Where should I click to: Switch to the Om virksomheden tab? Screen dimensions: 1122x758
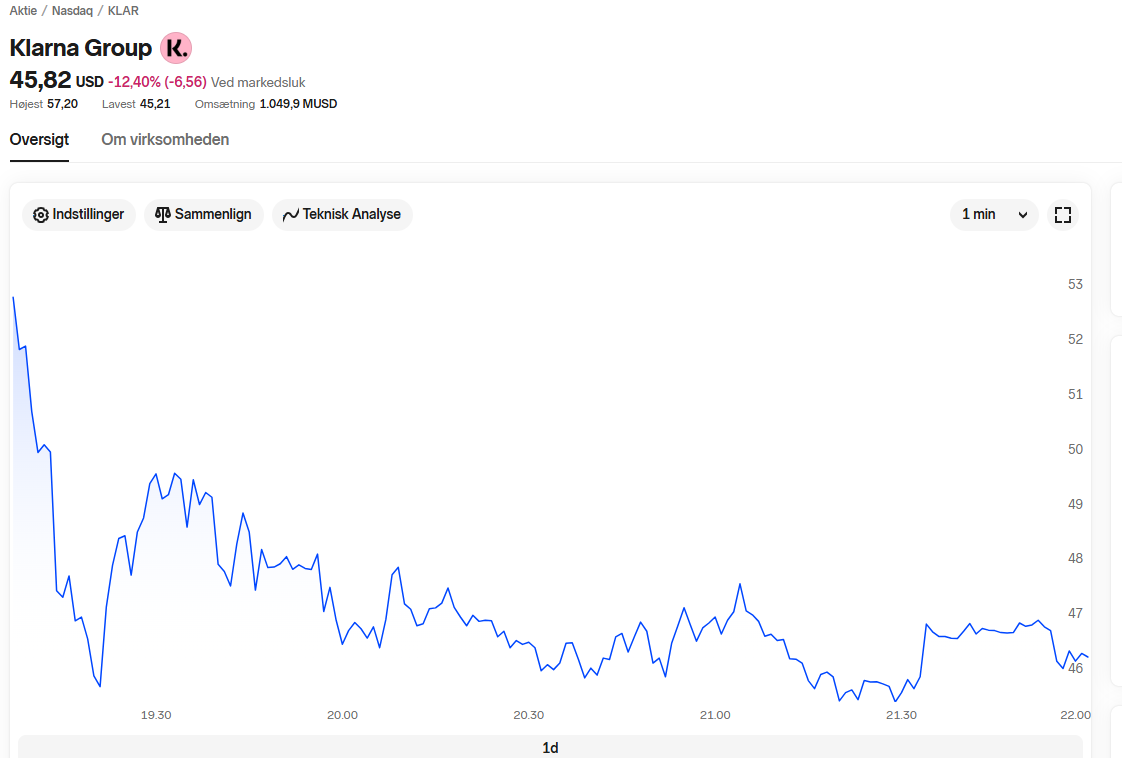click(x=165, y=140)
